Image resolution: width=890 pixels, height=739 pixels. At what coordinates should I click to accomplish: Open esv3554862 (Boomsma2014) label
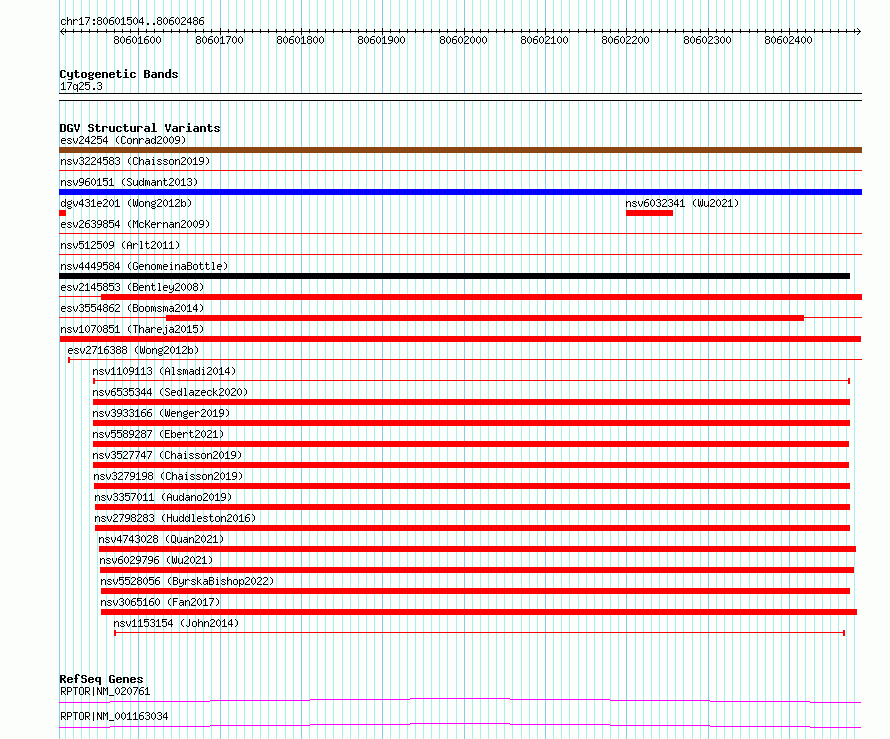coord(132,308)
